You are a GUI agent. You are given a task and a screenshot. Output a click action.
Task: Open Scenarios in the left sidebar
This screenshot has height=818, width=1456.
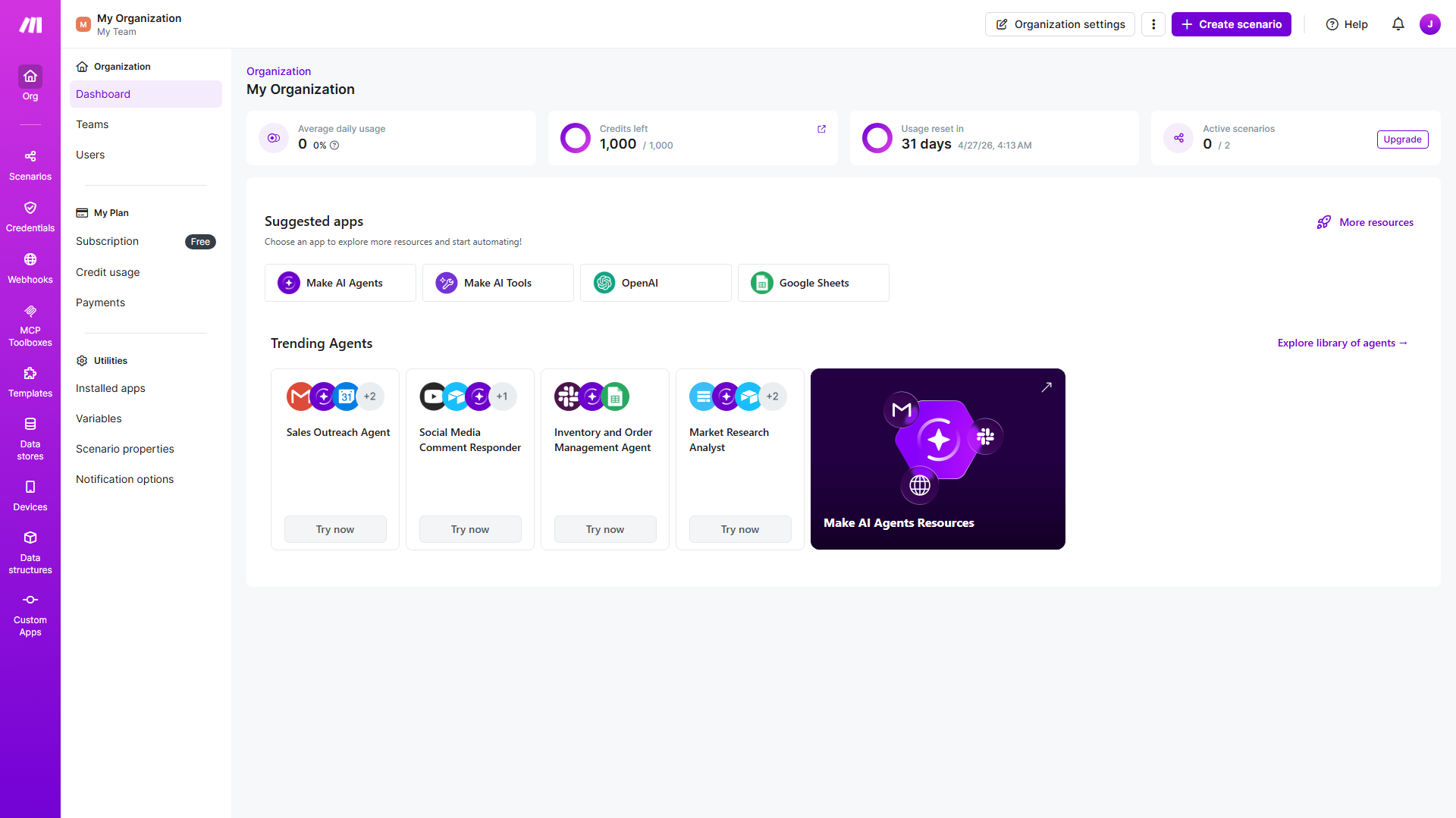pos(30,165)
